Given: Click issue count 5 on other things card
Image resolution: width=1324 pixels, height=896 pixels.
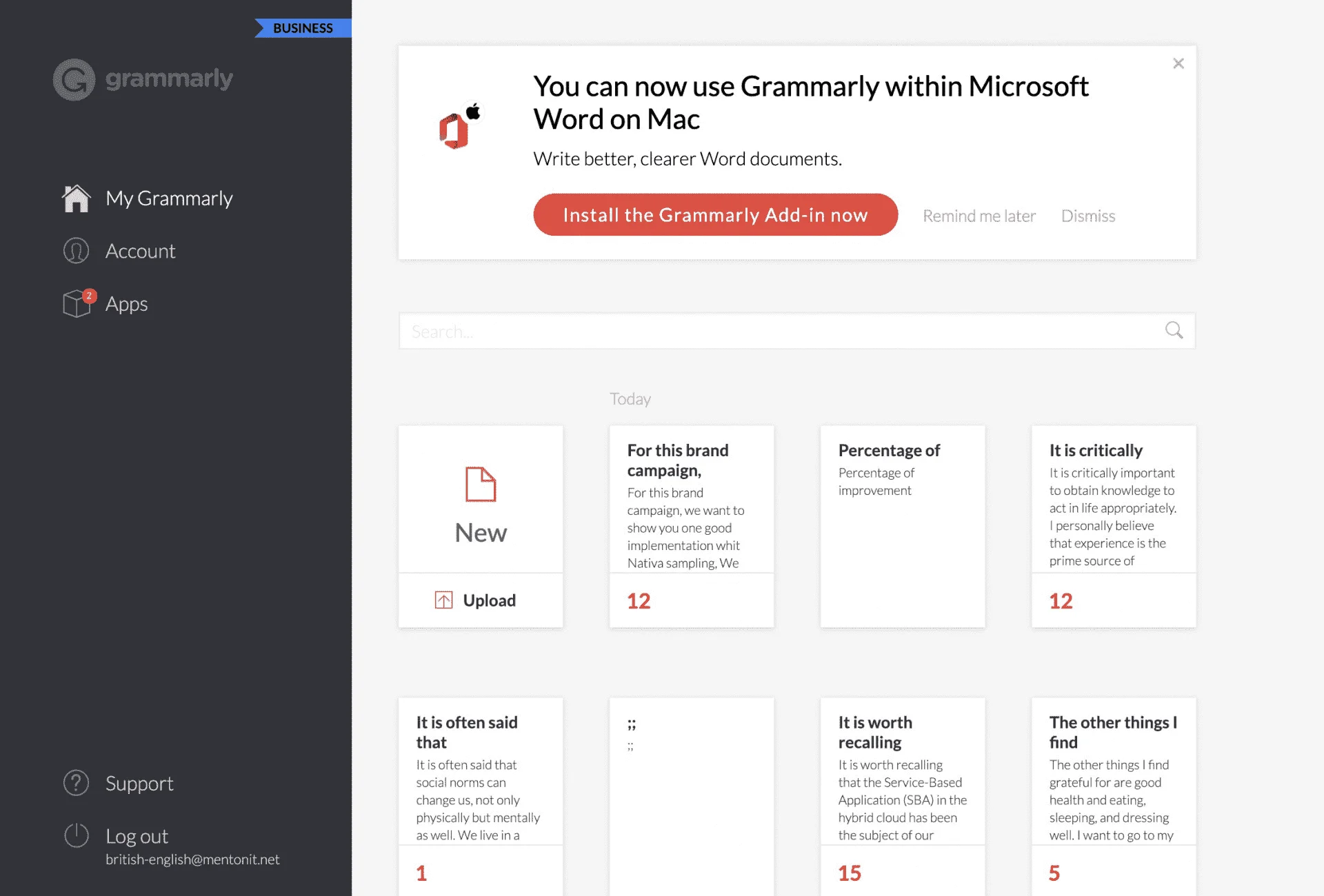Looking at the screenshot, I should click(x=1054, y=873).
